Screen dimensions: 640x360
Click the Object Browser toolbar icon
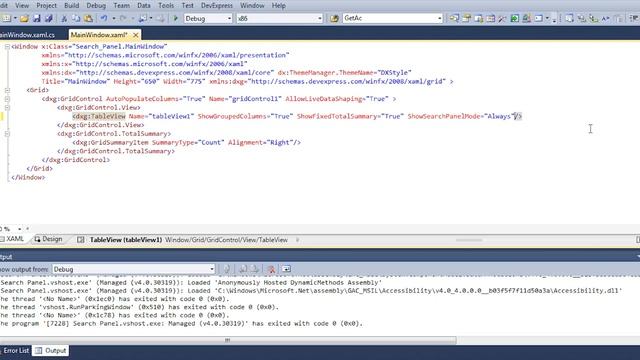[x=478, y=18]
